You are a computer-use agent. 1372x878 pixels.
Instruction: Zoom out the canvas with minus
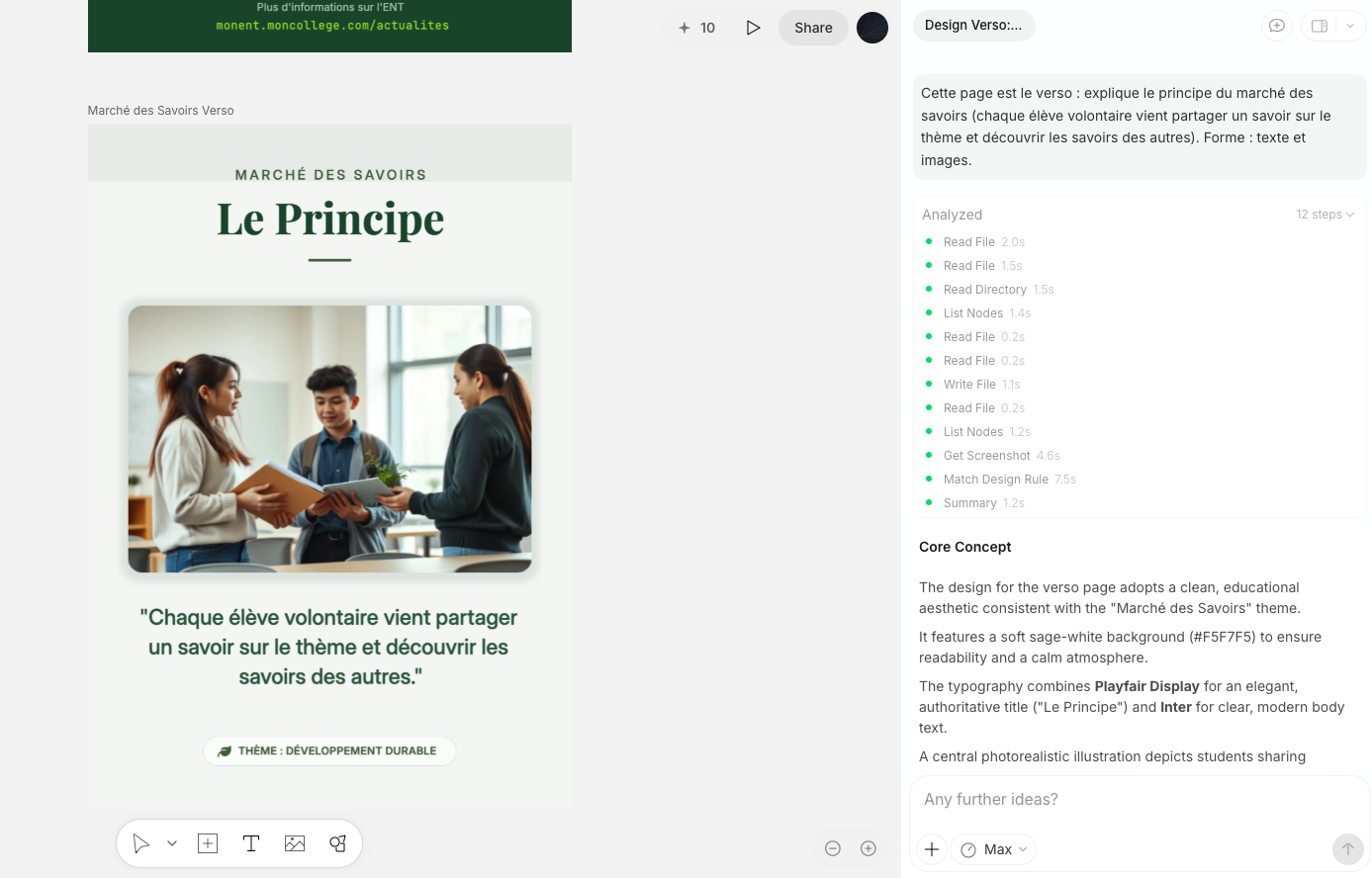click(833, 848)
